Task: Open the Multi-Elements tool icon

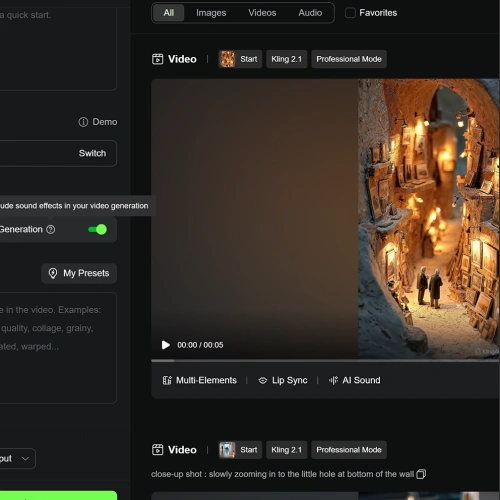Action: click(167, 380)
